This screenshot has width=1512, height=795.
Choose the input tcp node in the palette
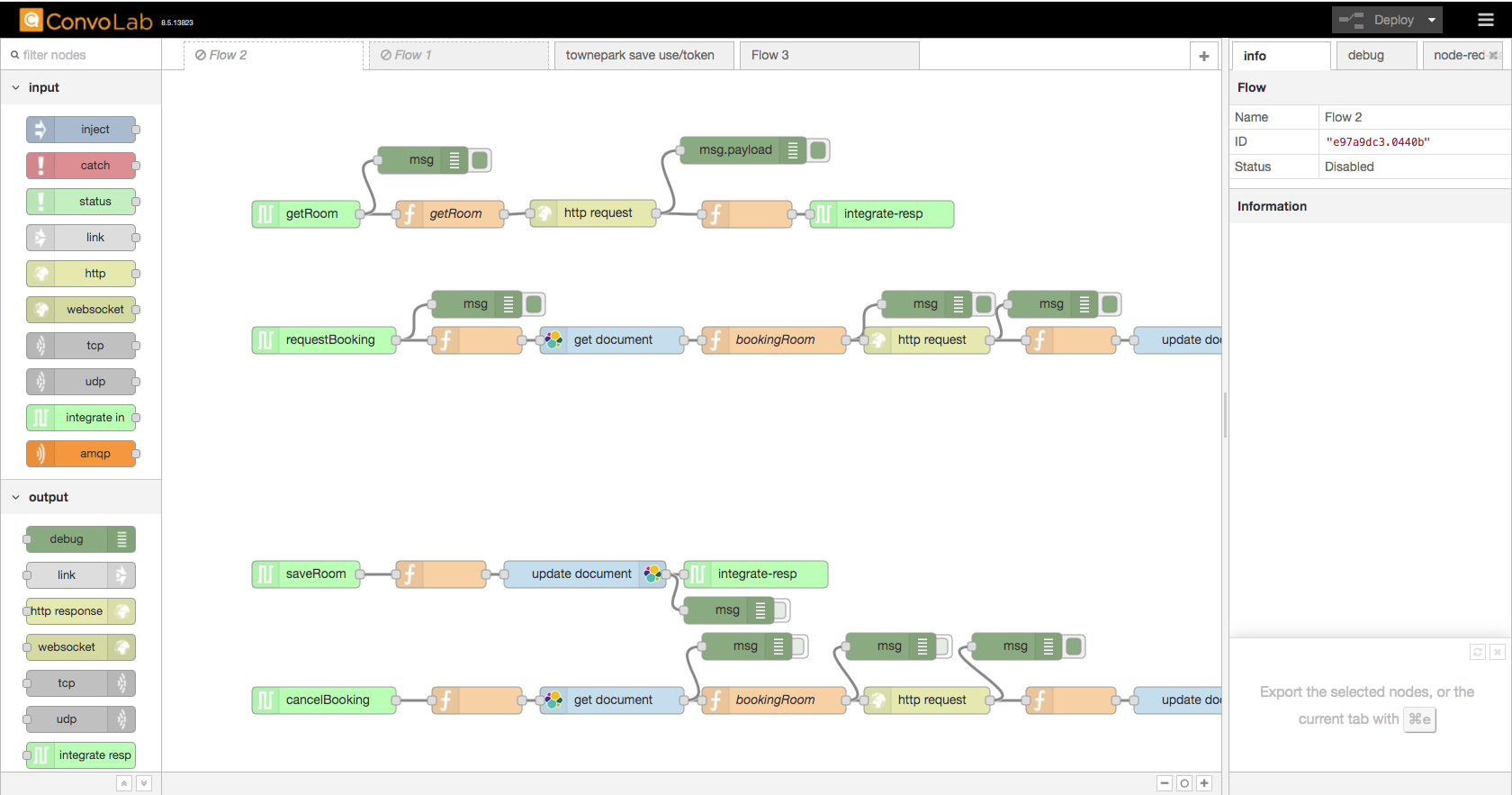(x=81, y=346)
